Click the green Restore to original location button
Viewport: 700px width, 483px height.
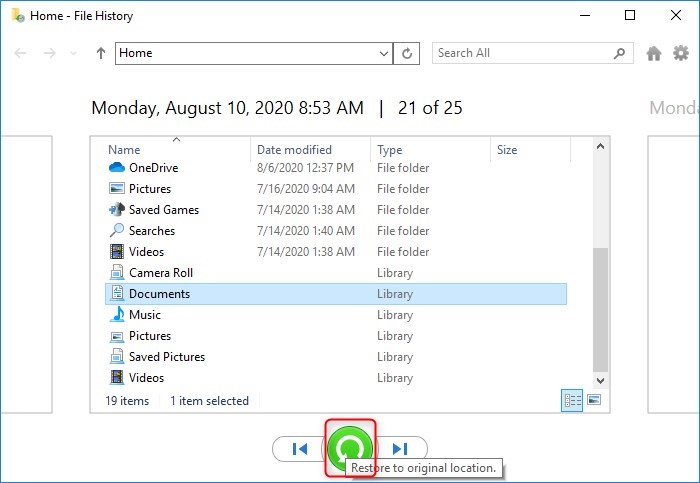pyautogui.click(x=350, y=448)
